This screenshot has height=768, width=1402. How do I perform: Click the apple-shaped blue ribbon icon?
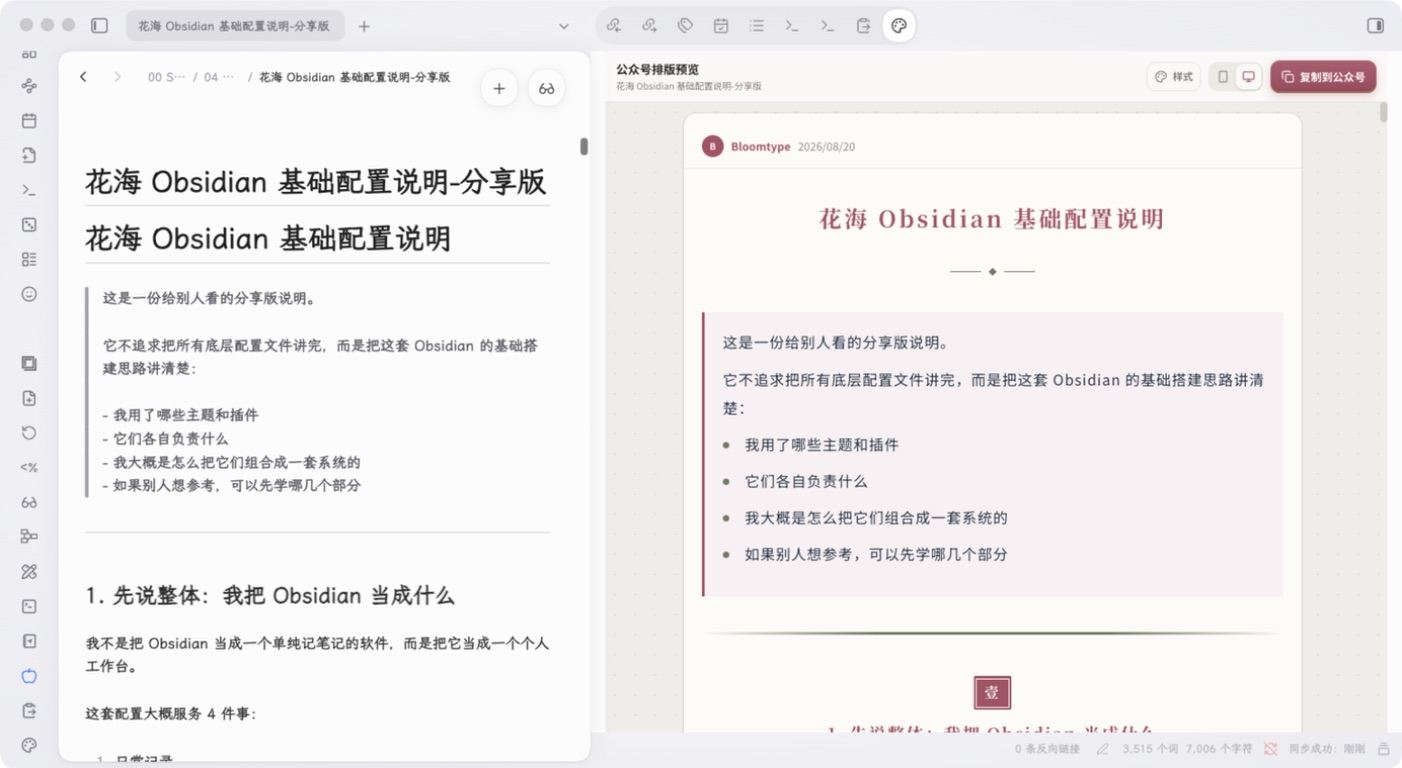29,676
